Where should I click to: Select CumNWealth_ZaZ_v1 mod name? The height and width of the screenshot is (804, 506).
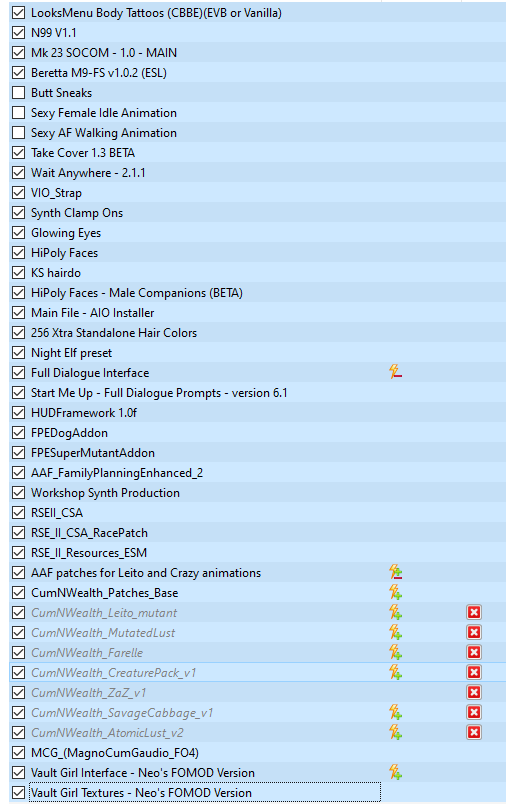point(89,693)
